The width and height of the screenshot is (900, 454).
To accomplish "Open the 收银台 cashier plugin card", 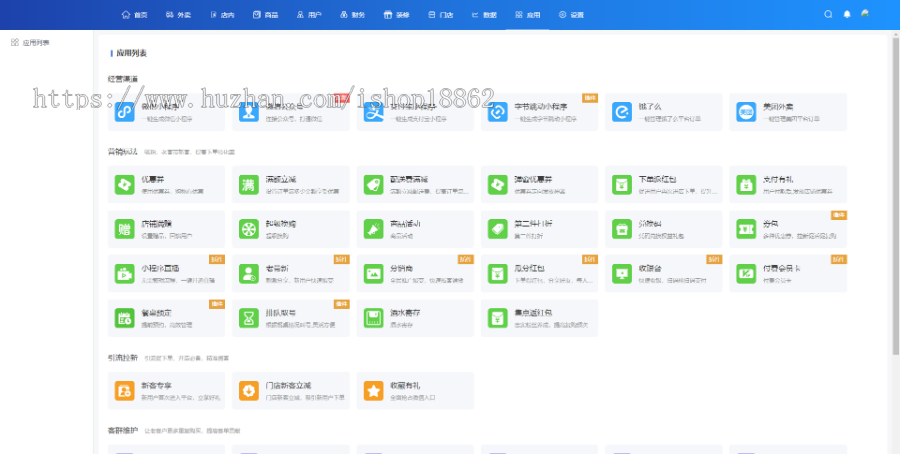I will tap(664, 274).
